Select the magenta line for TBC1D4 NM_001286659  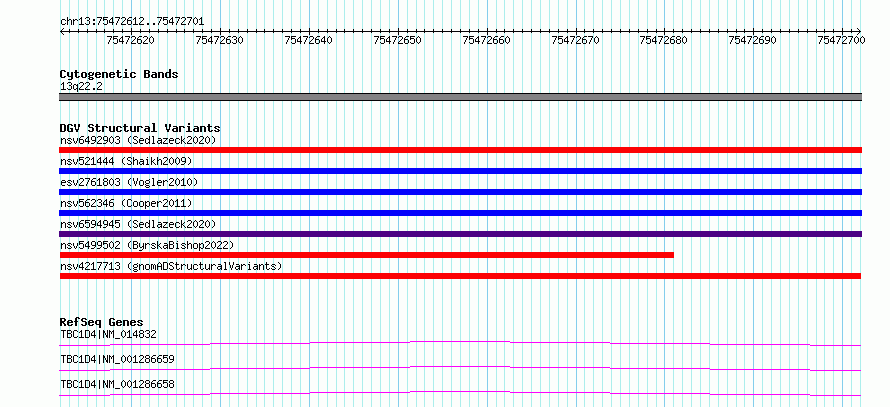point(460,368)
